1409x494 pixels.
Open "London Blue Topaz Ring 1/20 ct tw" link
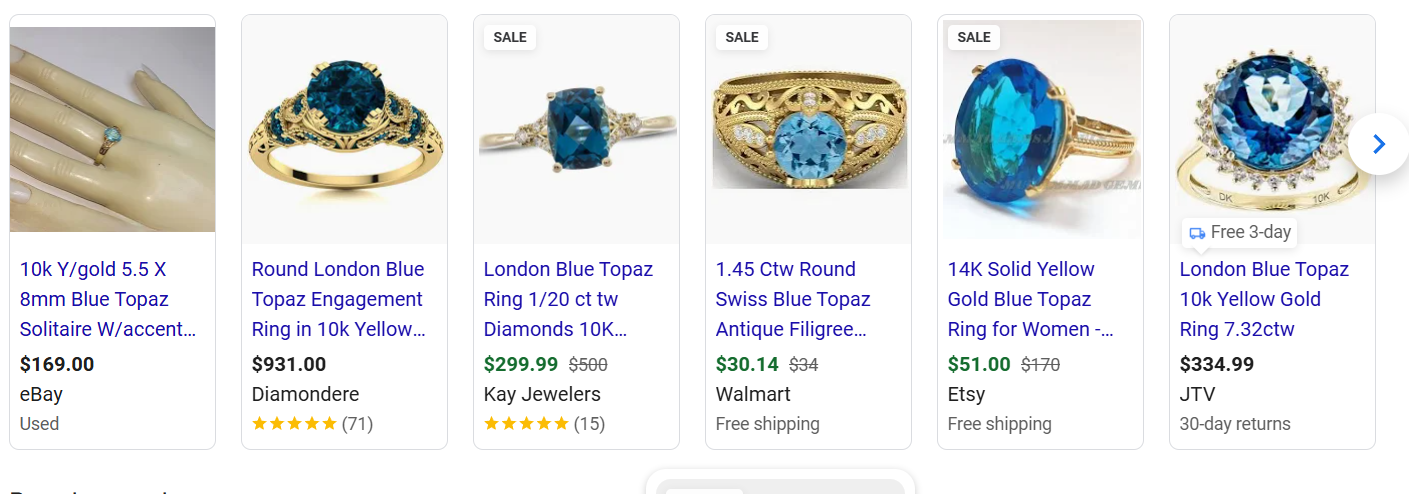568,299
